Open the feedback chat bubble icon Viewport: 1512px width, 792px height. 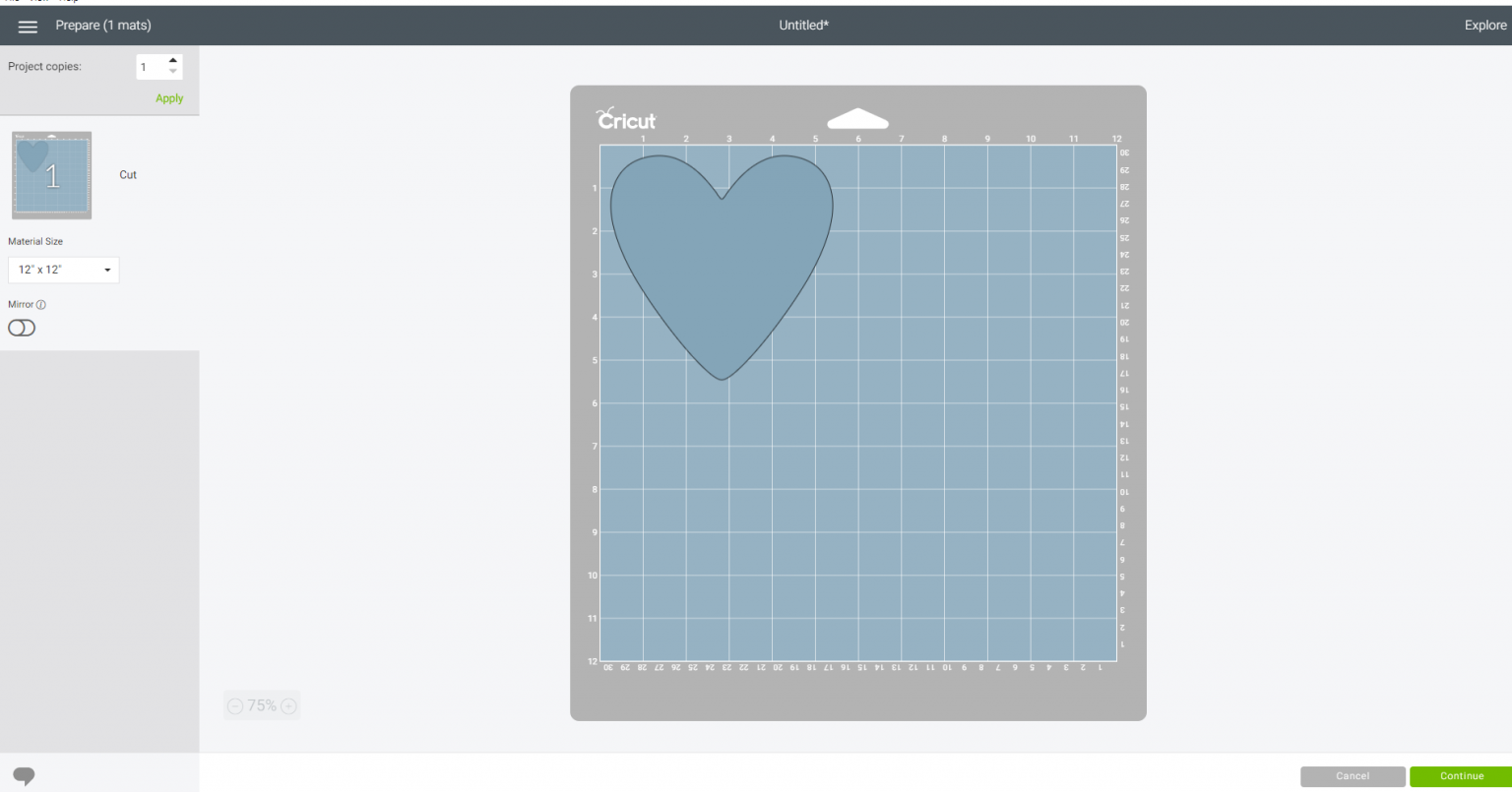[x=24, y=775]
